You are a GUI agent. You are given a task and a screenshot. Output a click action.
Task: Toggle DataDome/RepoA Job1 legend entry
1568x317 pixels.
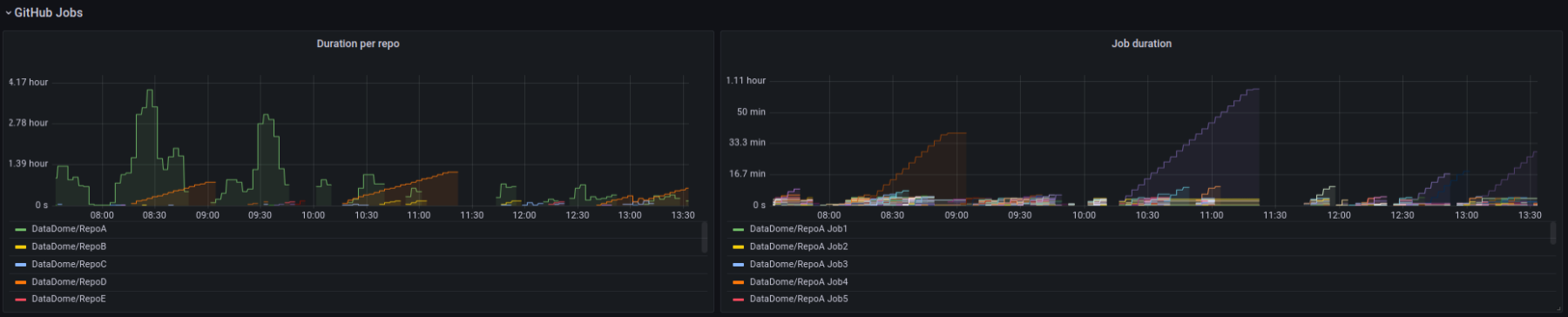pos(798,229)
